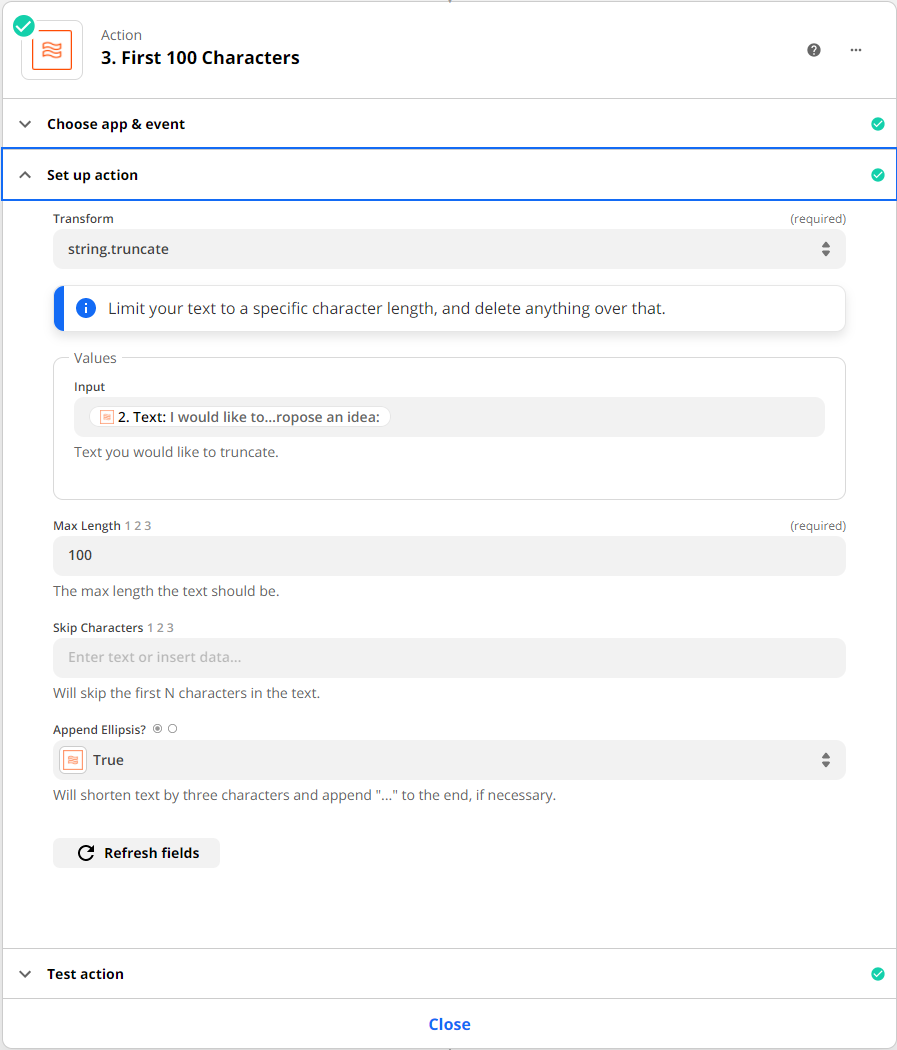Click the green check beside Test action
897x1050 pixels.
coord(878,974)
